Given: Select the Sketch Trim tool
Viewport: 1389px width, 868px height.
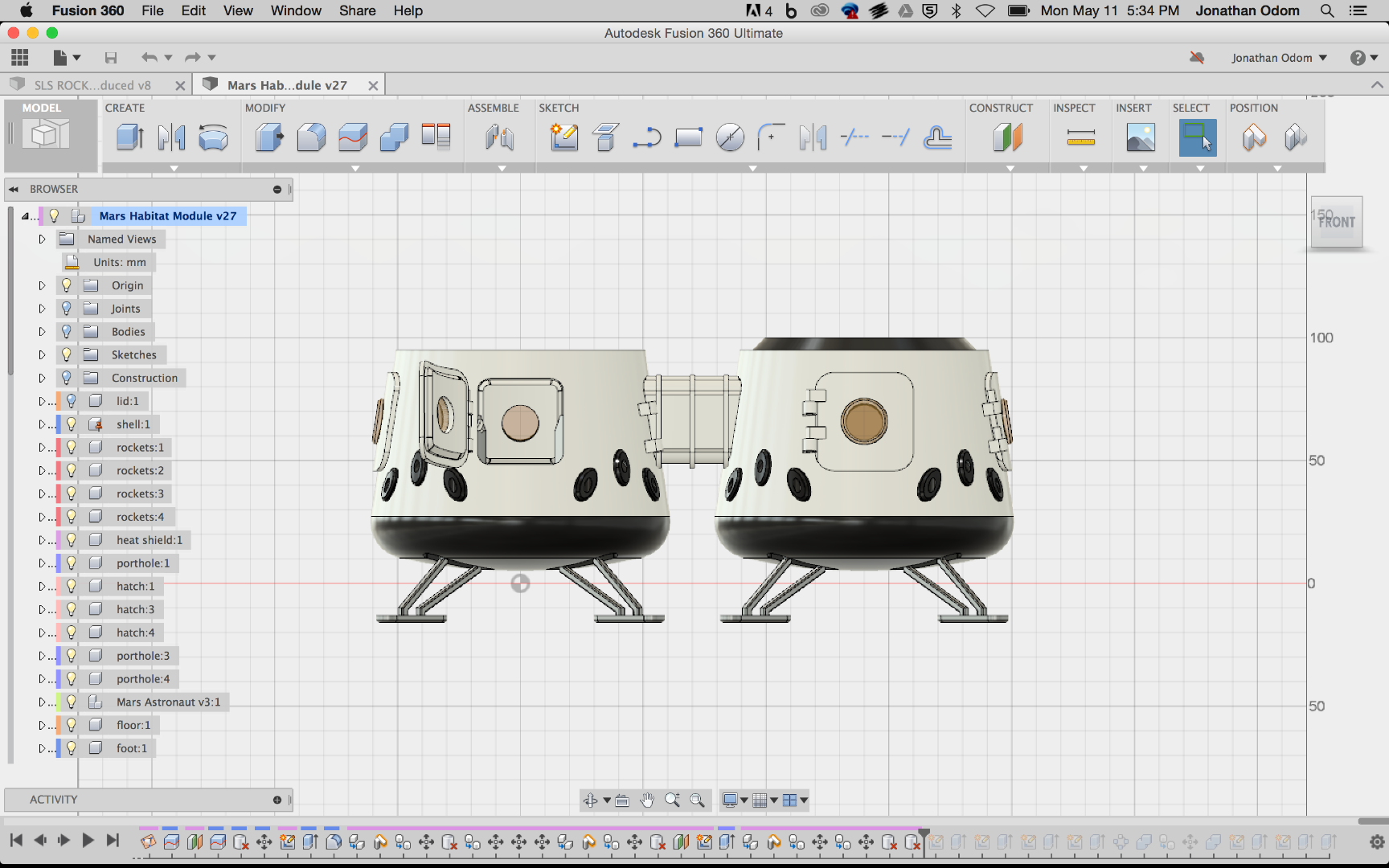Looking at the screenshot, I should coord(854,137).
